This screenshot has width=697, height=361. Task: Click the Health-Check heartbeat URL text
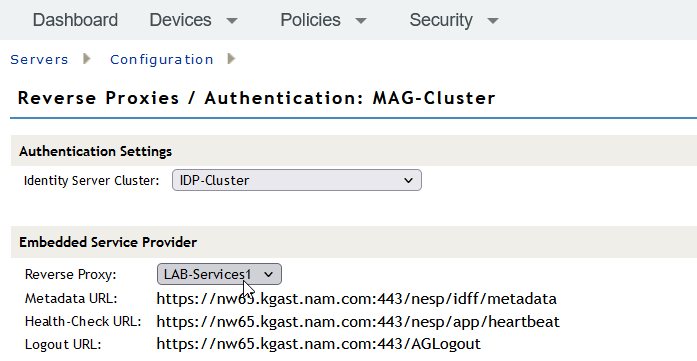tap(358, 321)
